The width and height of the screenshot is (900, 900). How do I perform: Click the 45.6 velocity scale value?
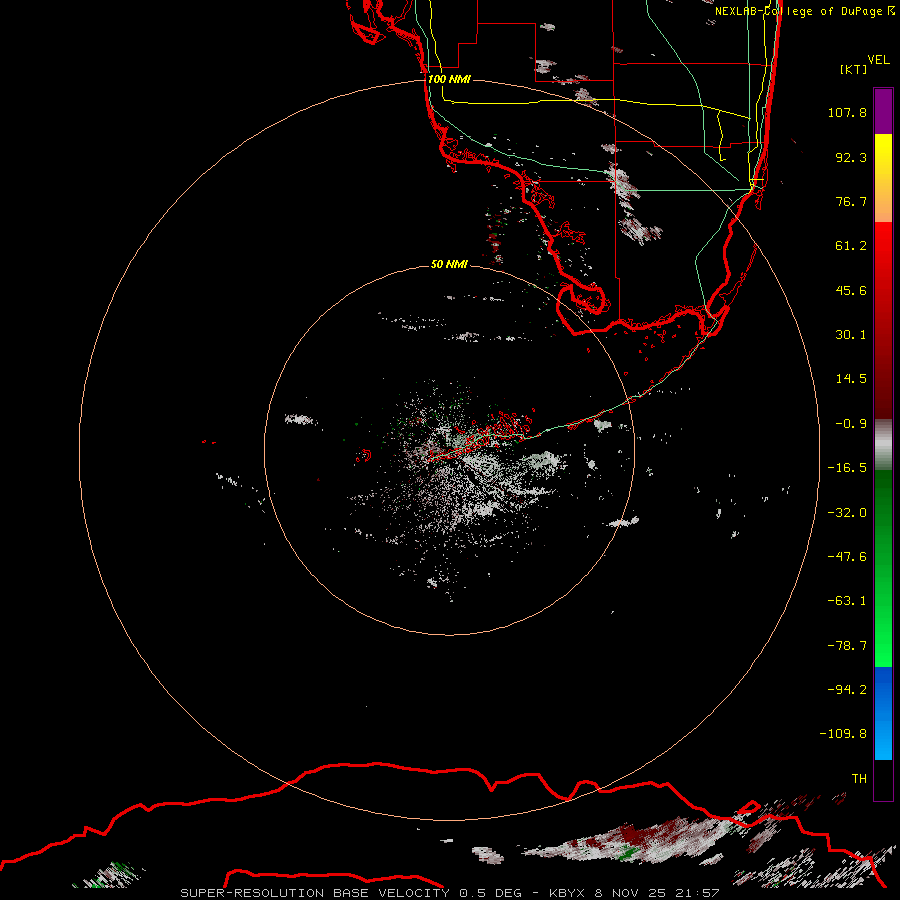click(x=851, y=290)
